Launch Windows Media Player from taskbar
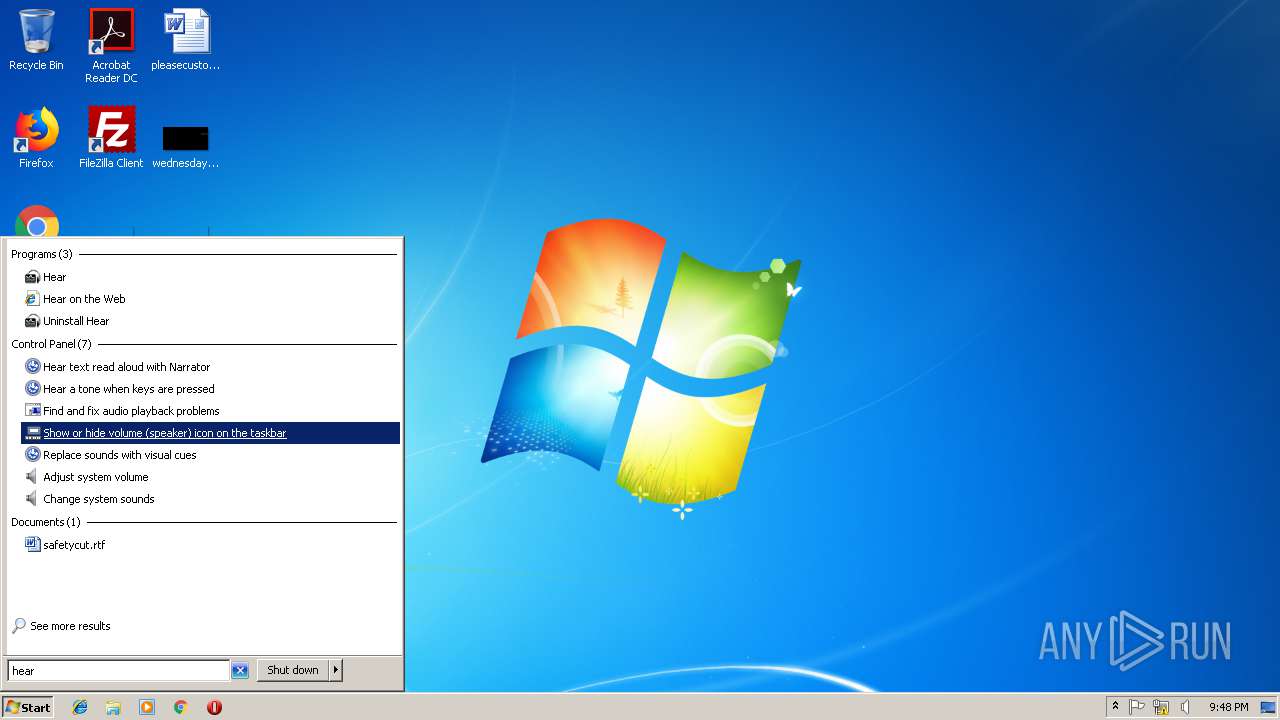Viewport: 1280px width, 720px height. 147,707
